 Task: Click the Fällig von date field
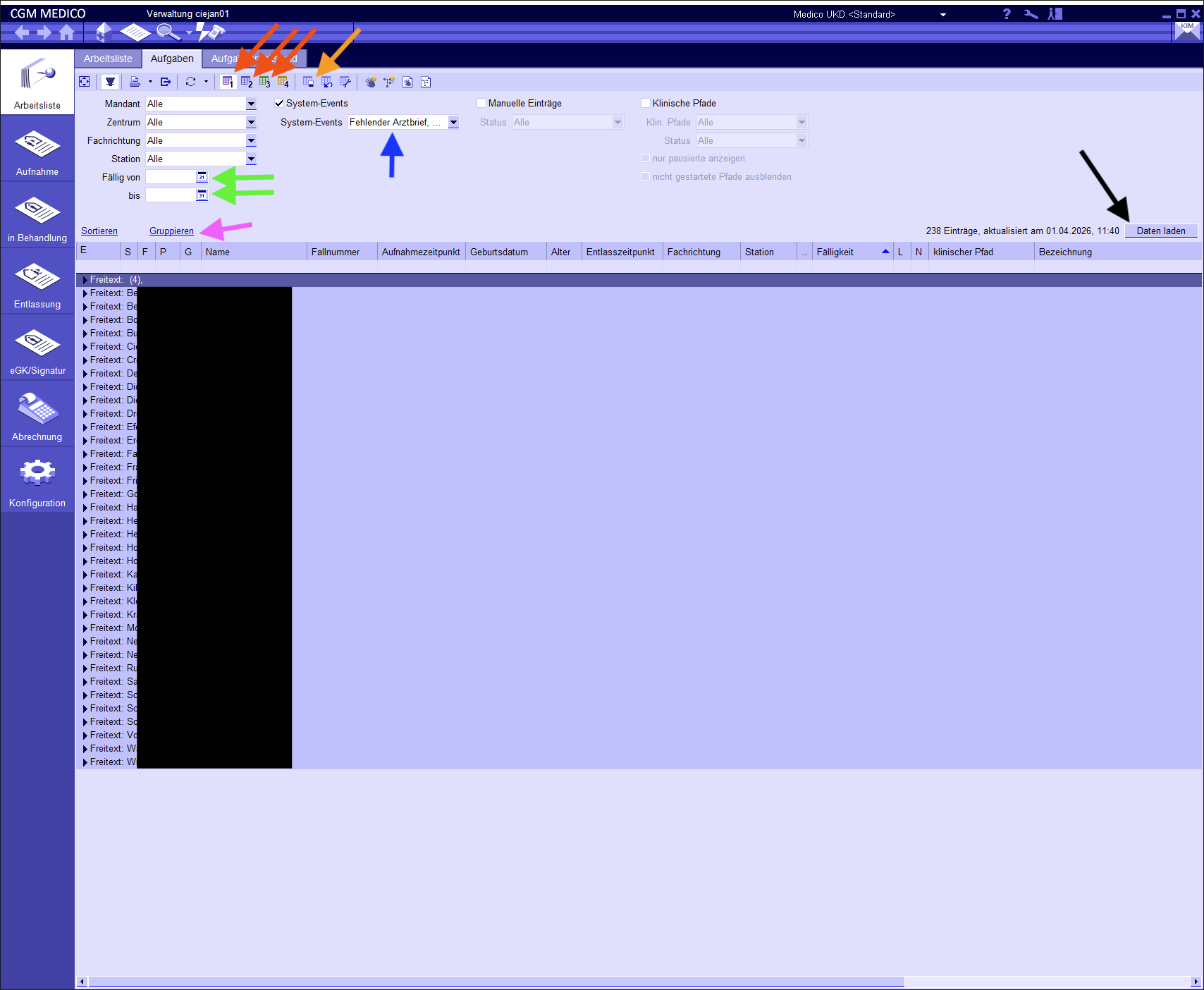[170, 177]
